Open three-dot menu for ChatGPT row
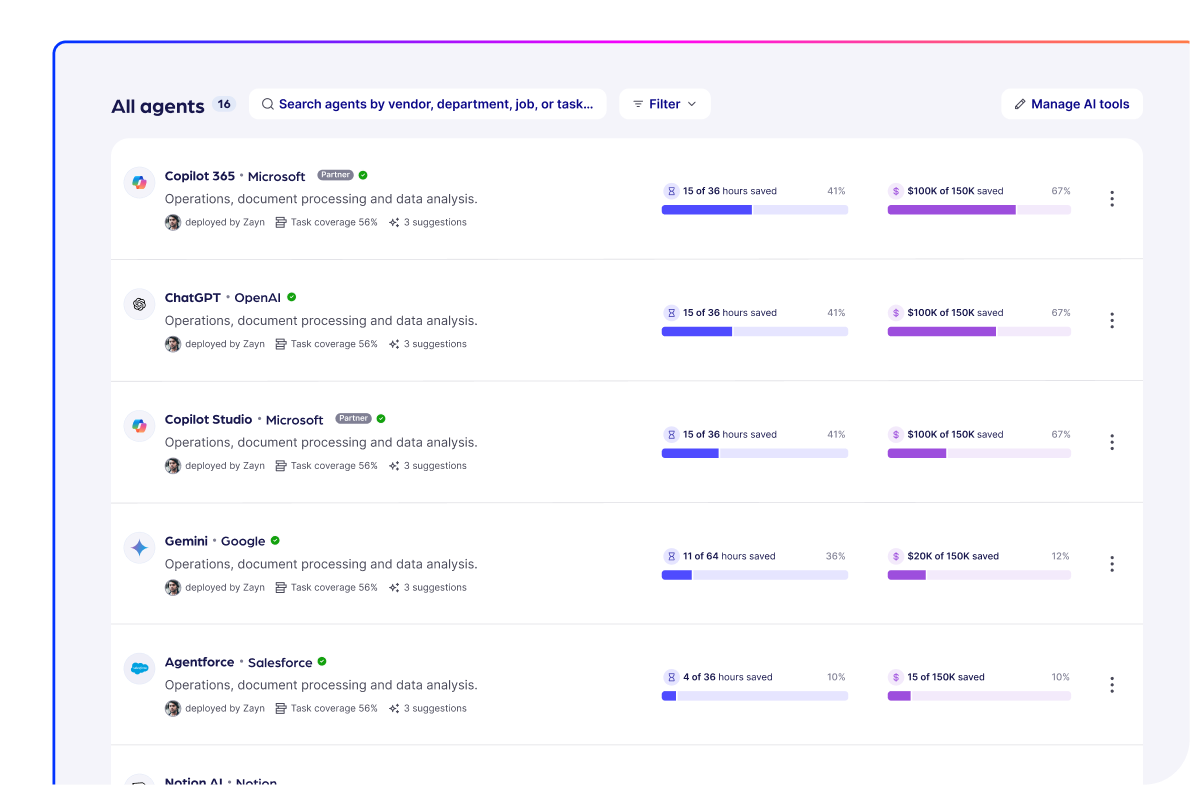The image size is (1190, 785). pos(1111,321)
